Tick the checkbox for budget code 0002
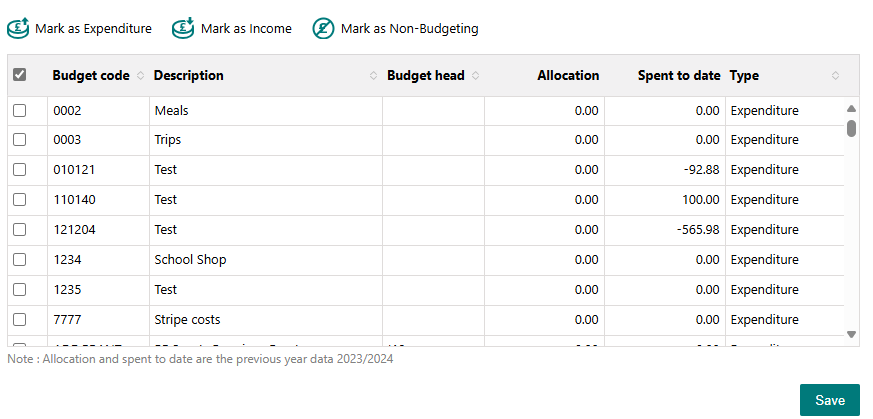This screenshot has width=873, height=419. [19, 111]
